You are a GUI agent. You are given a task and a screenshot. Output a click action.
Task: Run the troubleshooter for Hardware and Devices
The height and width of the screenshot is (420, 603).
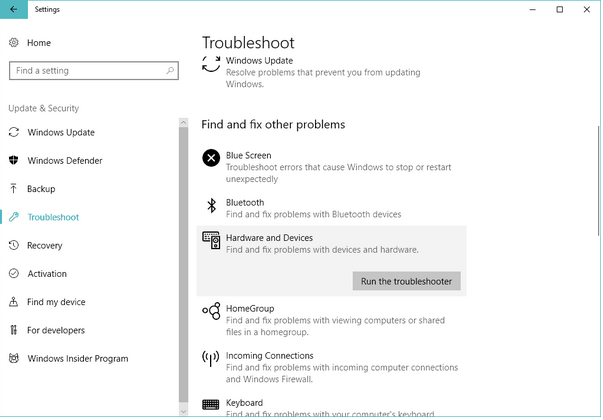[406, 281]
